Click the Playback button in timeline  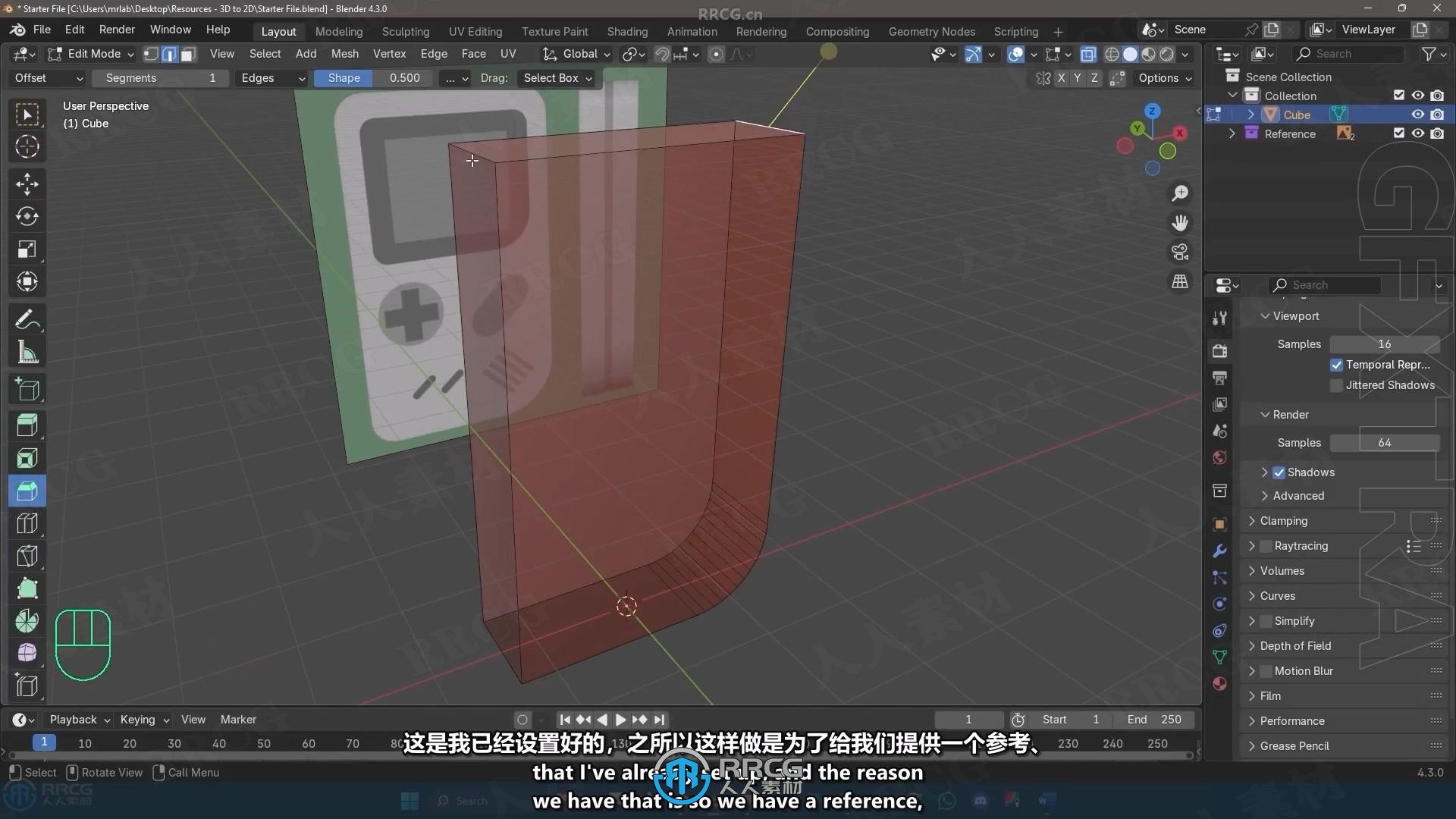click(79, 720)
